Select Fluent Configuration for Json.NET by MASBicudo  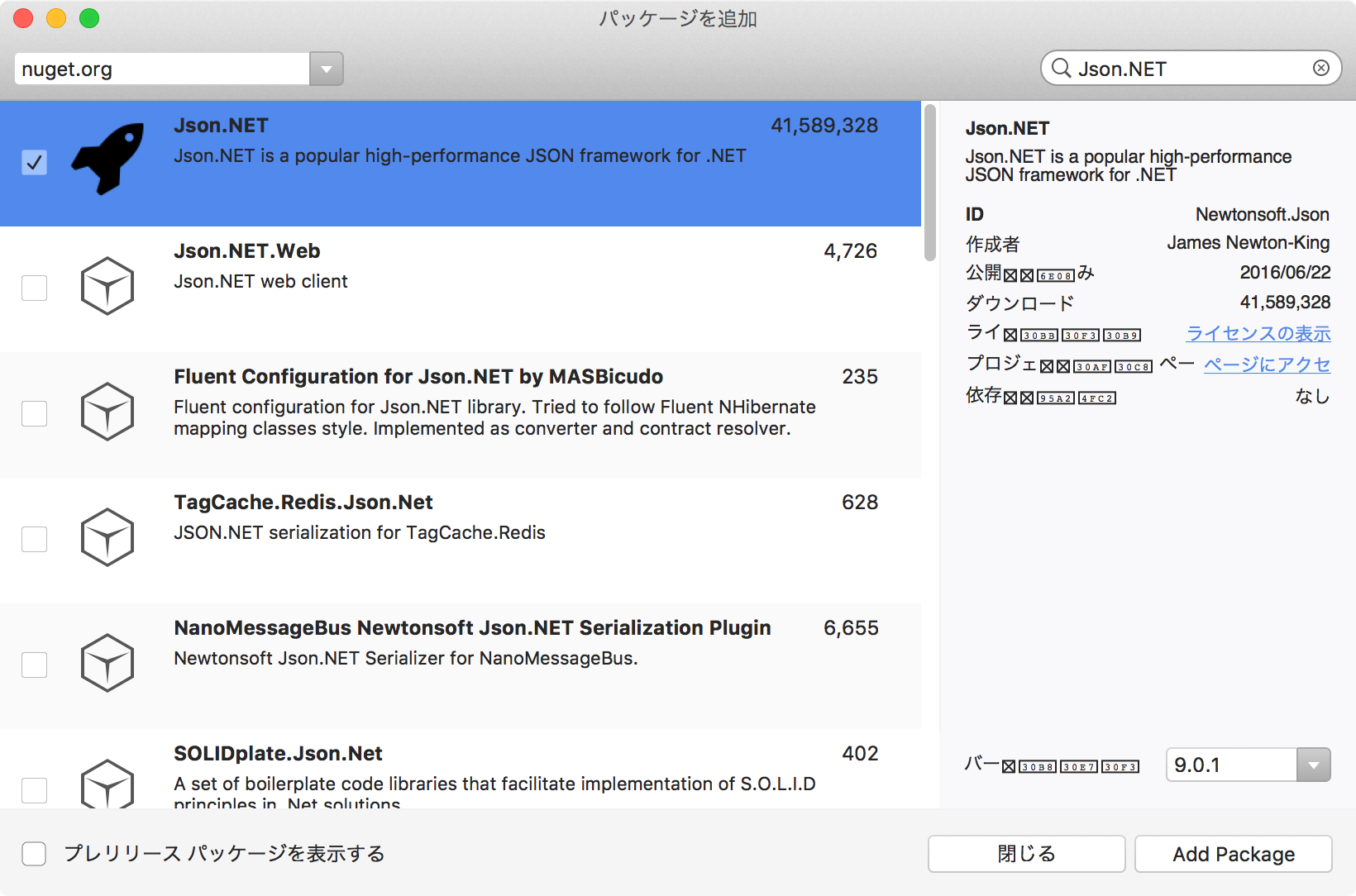pos(418,376)
